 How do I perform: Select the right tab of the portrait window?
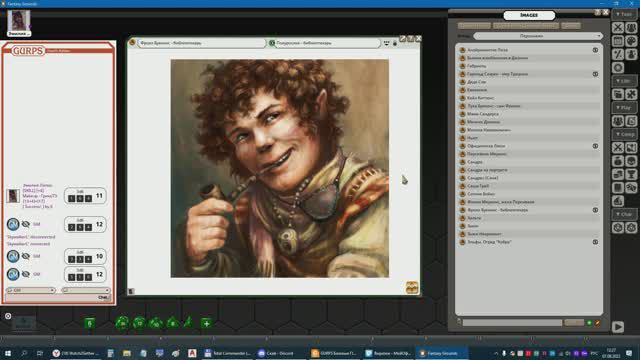coord(324,43)
